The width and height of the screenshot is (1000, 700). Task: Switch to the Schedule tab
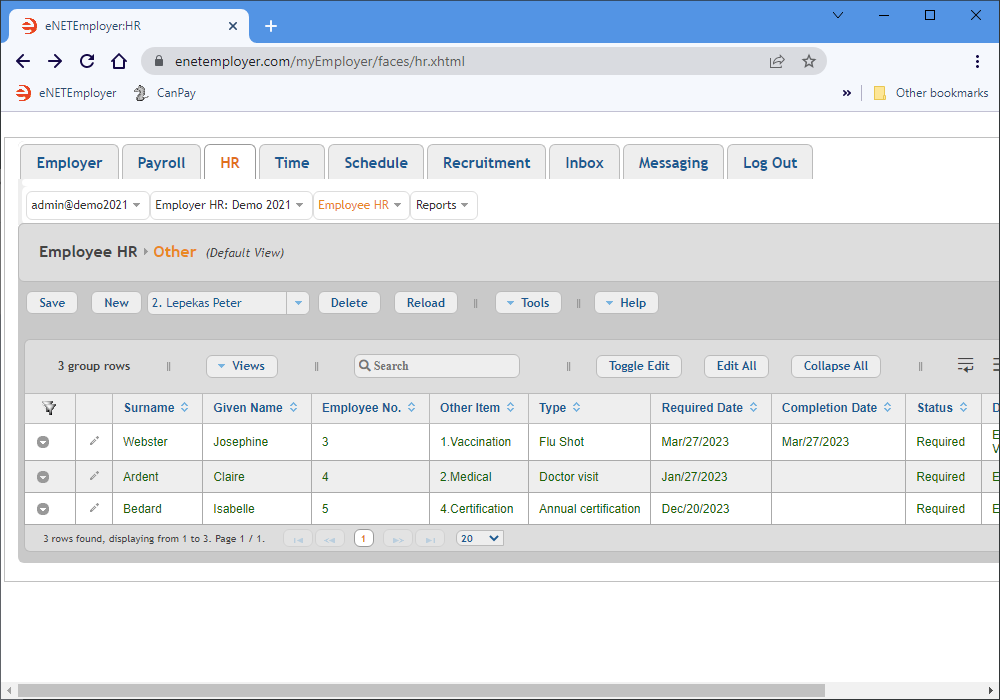376,163
